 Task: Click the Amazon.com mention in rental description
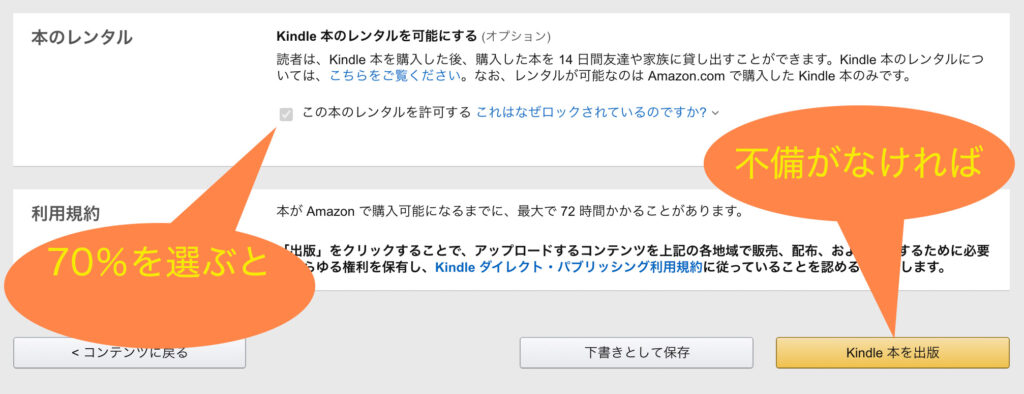point(688,75)
